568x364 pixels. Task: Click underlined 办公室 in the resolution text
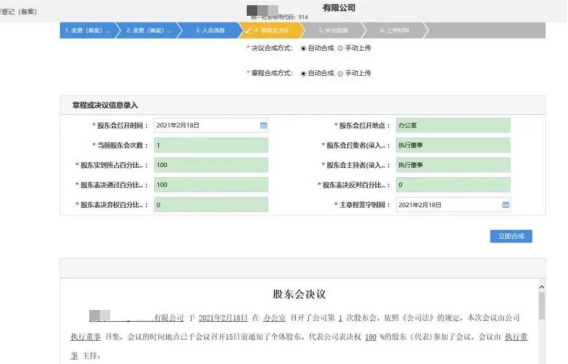pyautogui.click(x=274, y=318)
